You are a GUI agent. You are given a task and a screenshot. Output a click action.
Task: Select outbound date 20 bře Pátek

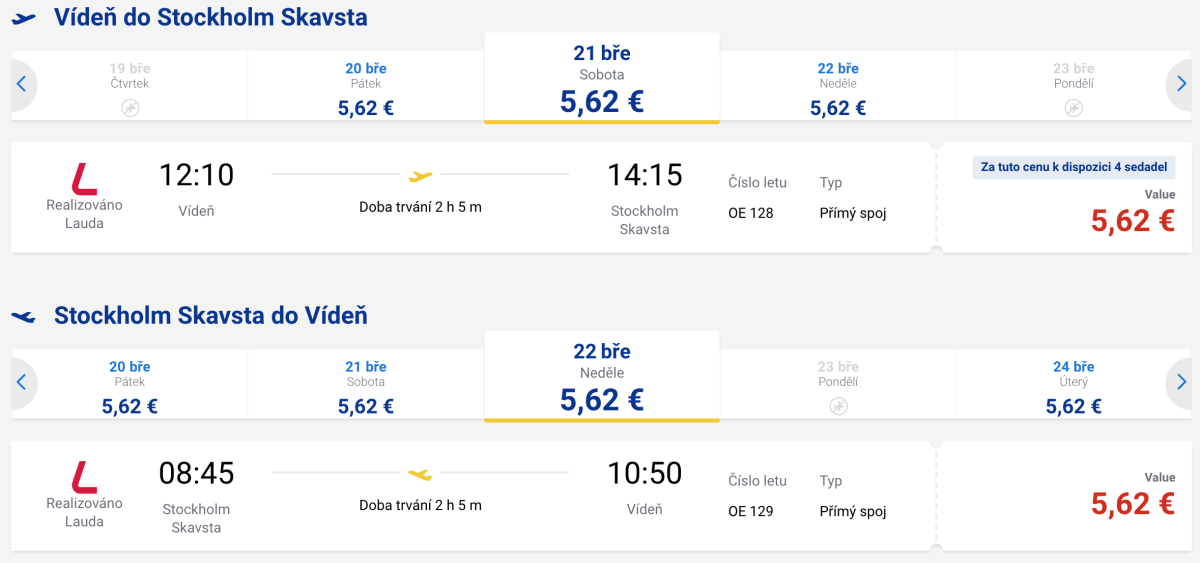coord(366,88)
